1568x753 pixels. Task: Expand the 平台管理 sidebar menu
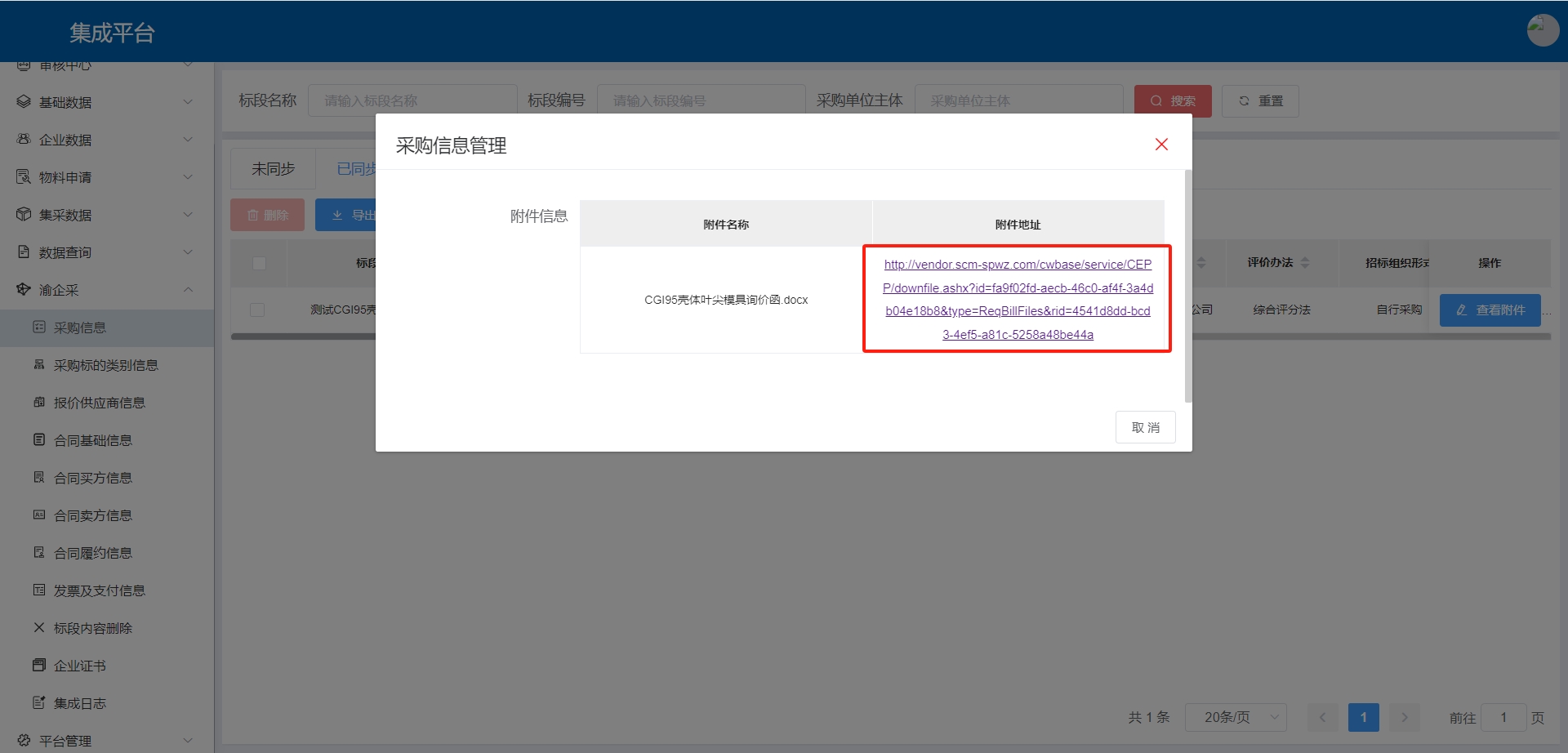(106, 741)
